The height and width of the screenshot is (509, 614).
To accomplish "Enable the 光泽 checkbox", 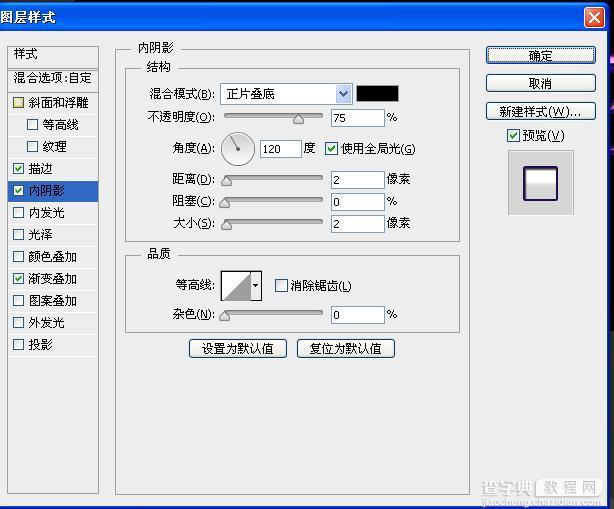I will tap(18, 235).
